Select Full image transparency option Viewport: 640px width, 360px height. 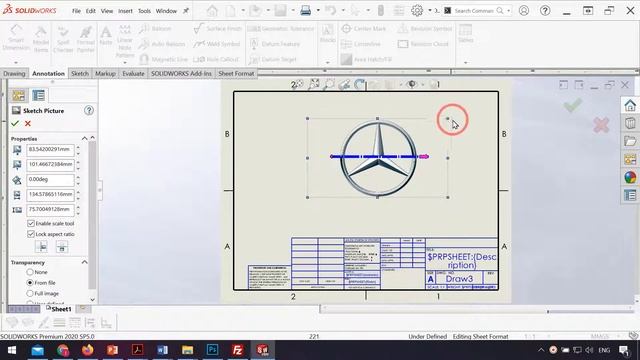pyautogui.click(x=30, y=293)
